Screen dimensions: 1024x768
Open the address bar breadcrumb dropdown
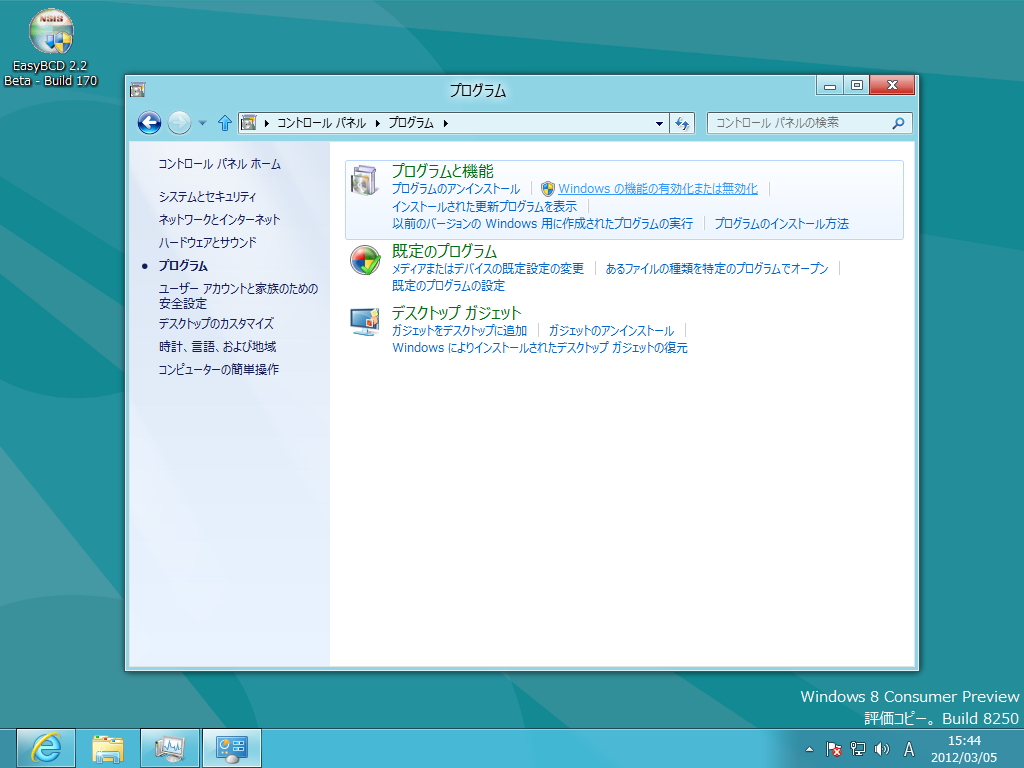coord(658,123)
